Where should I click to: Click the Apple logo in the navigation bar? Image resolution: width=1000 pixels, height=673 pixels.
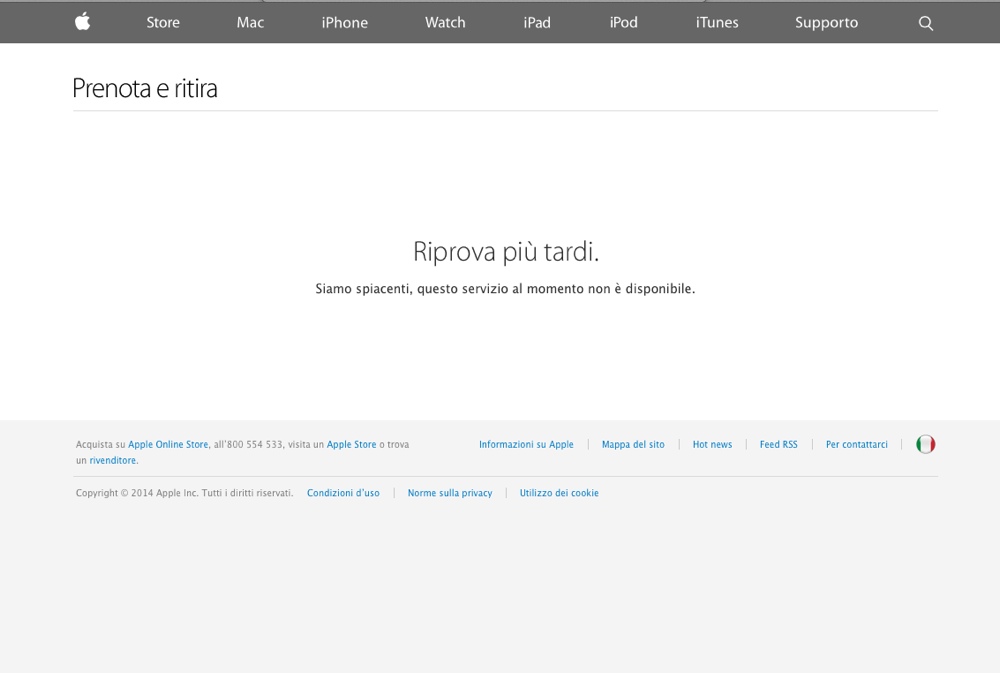click(81, 22)
